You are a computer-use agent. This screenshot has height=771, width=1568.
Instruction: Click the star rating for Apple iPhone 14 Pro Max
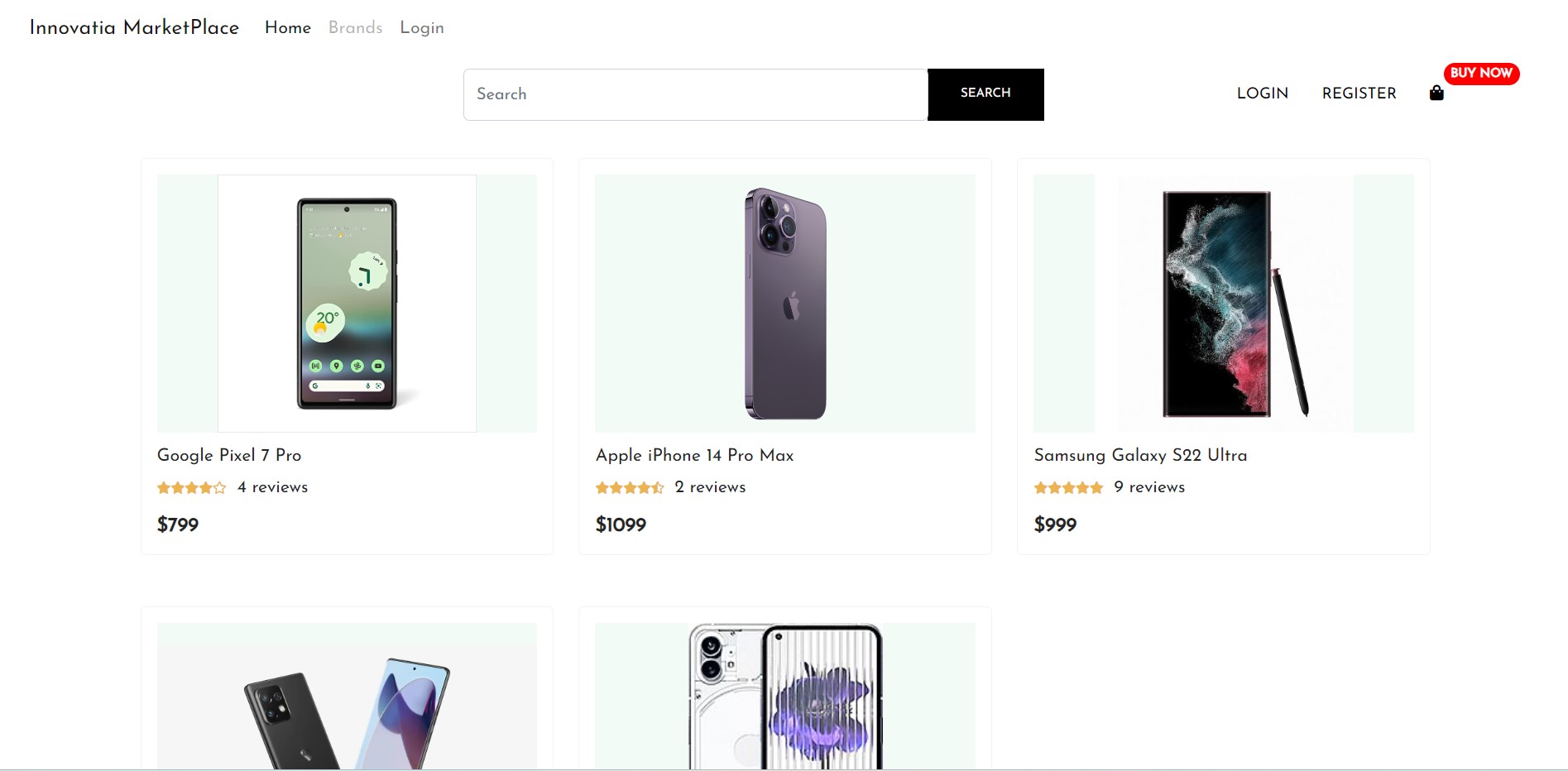630,487
